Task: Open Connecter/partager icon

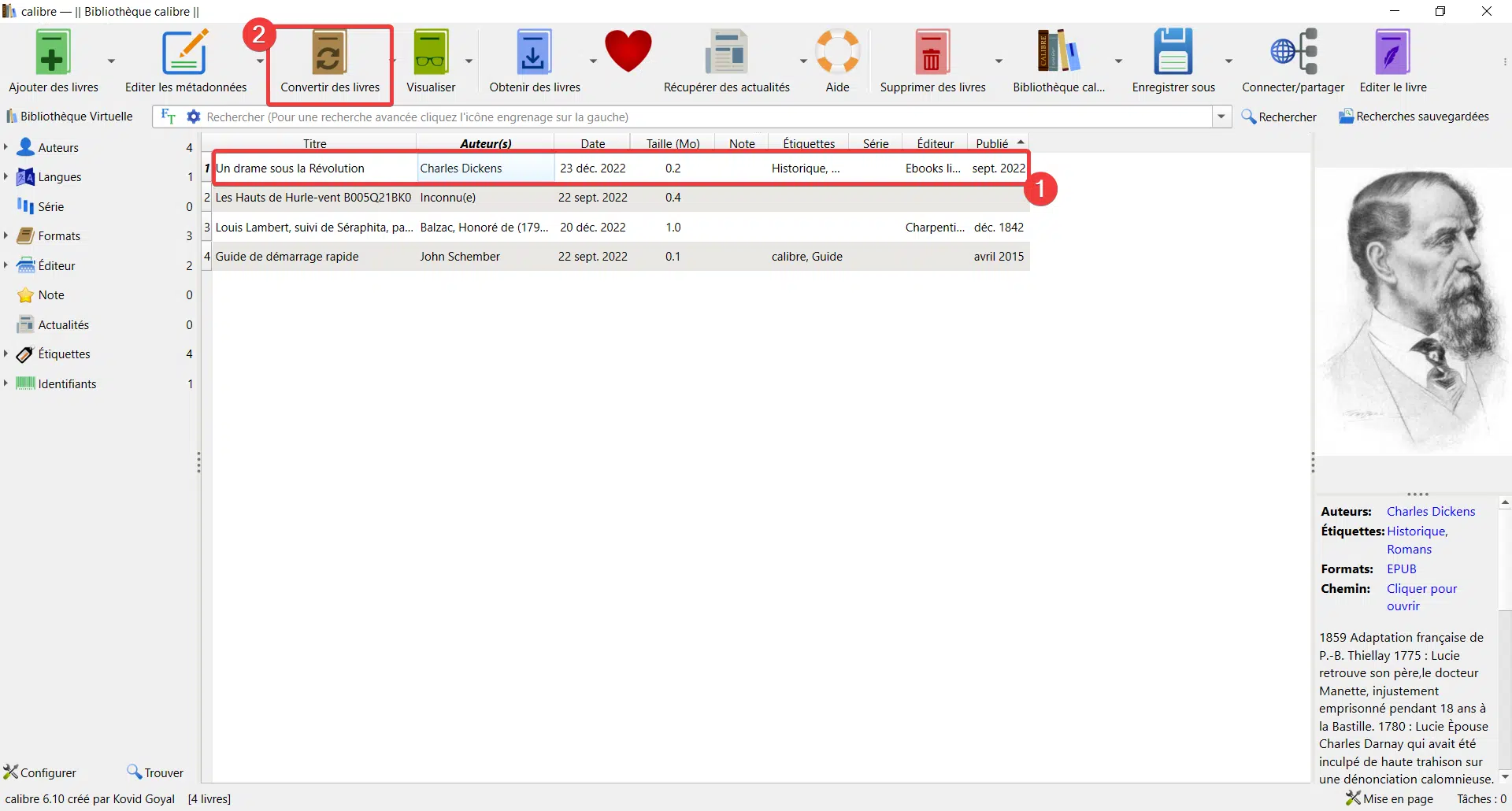Action: click(1293, 52)
